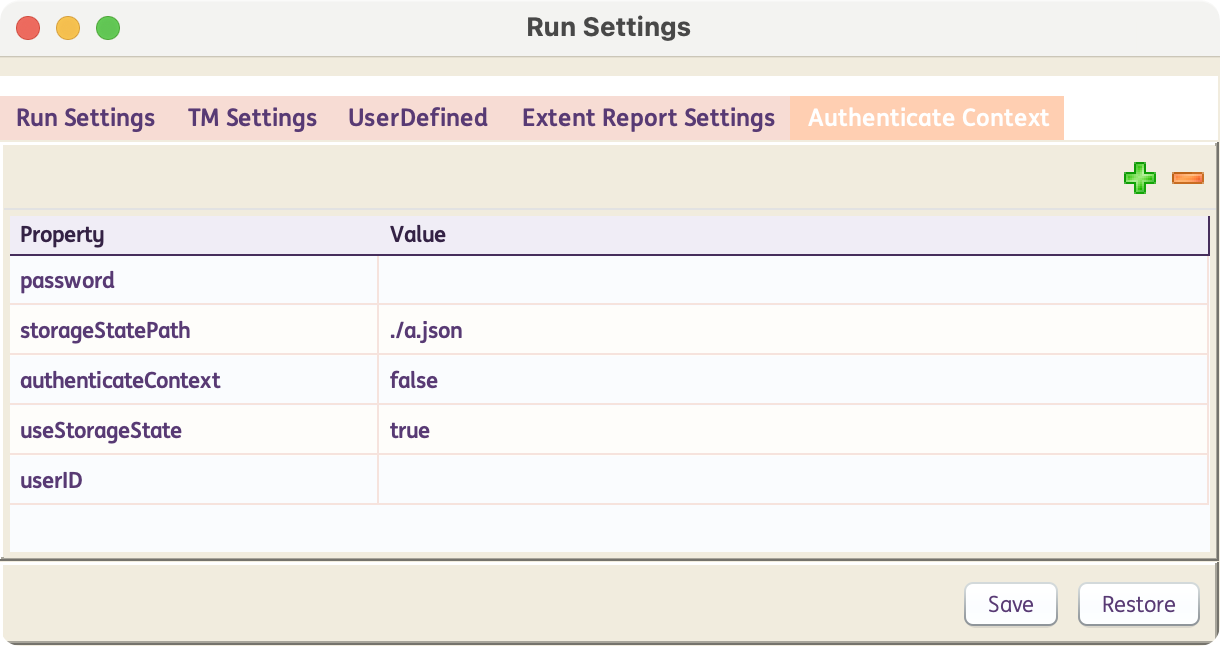The height and width of the screenshot is (646, 1220).
Task: Click the Property column header
Action: pyautogui.click(x=62, y=235)
